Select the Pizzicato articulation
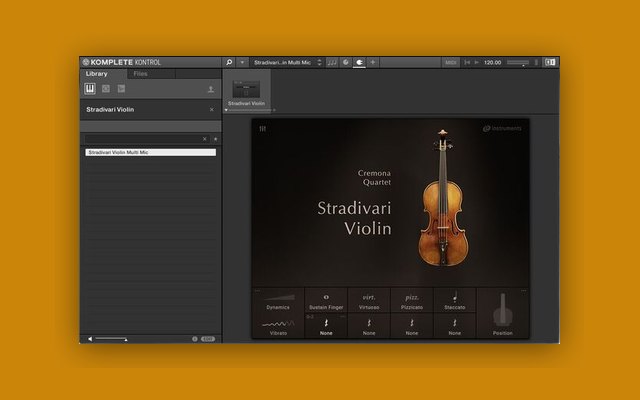Viewport: 640px width, 400px height. pos(412,301)
